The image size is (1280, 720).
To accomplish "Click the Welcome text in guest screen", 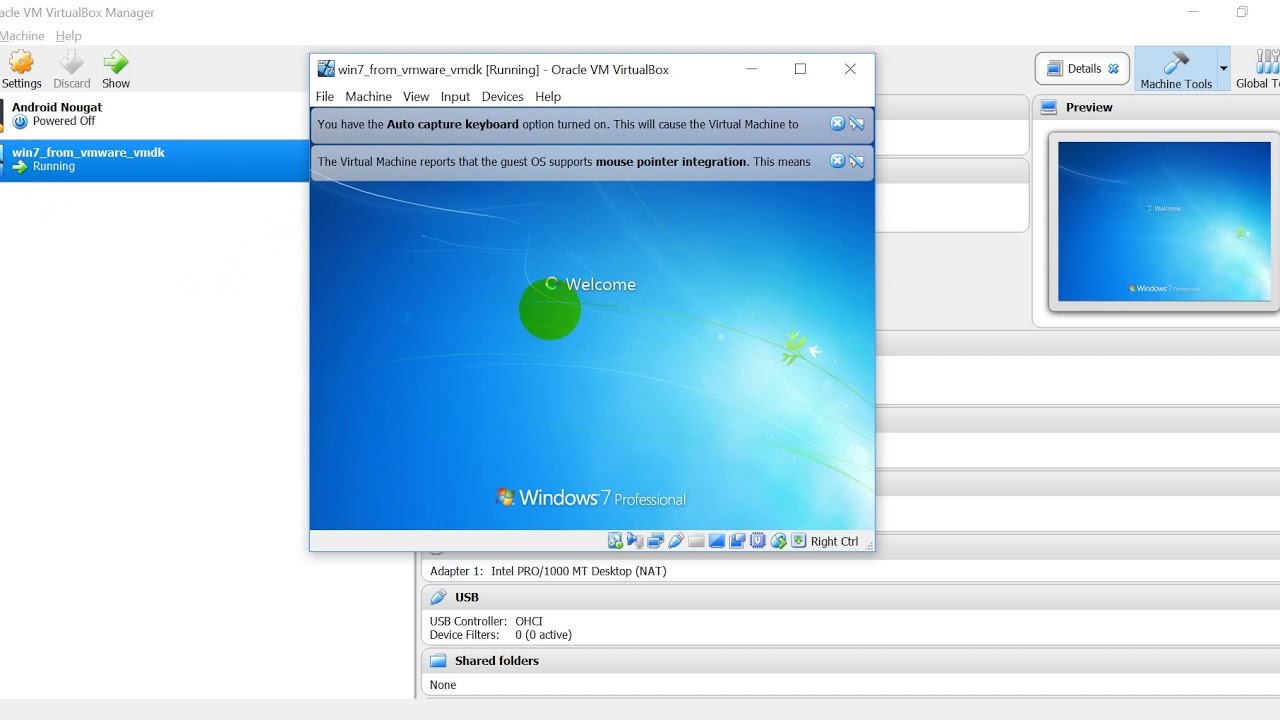I will tap(600, 285).
